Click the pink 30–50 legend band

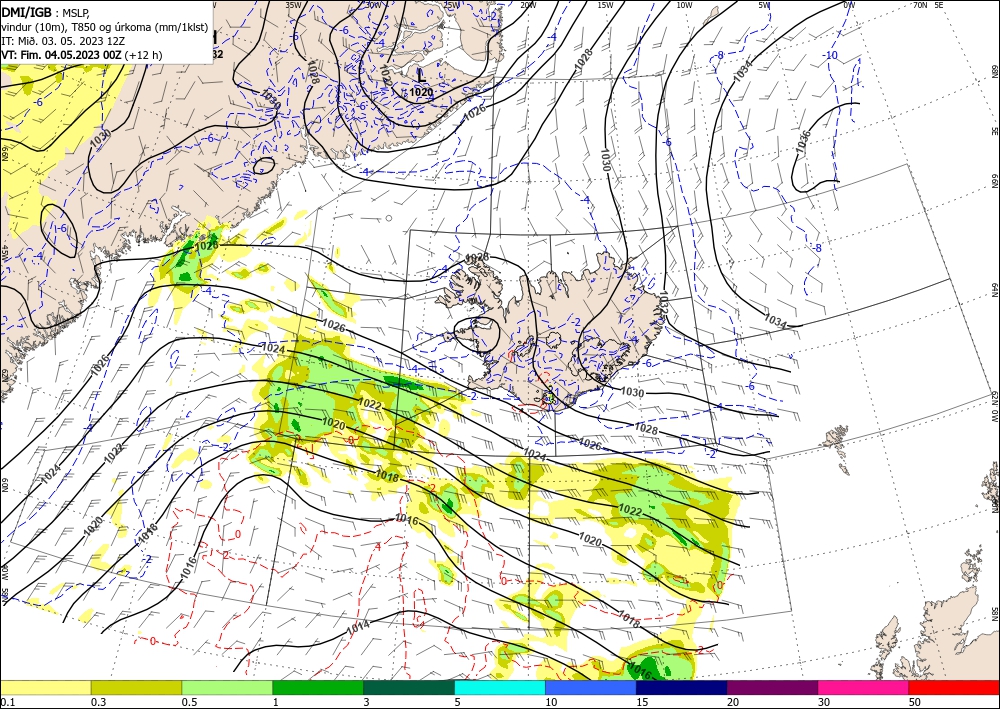pyautogui.click(x=864, y=687)
